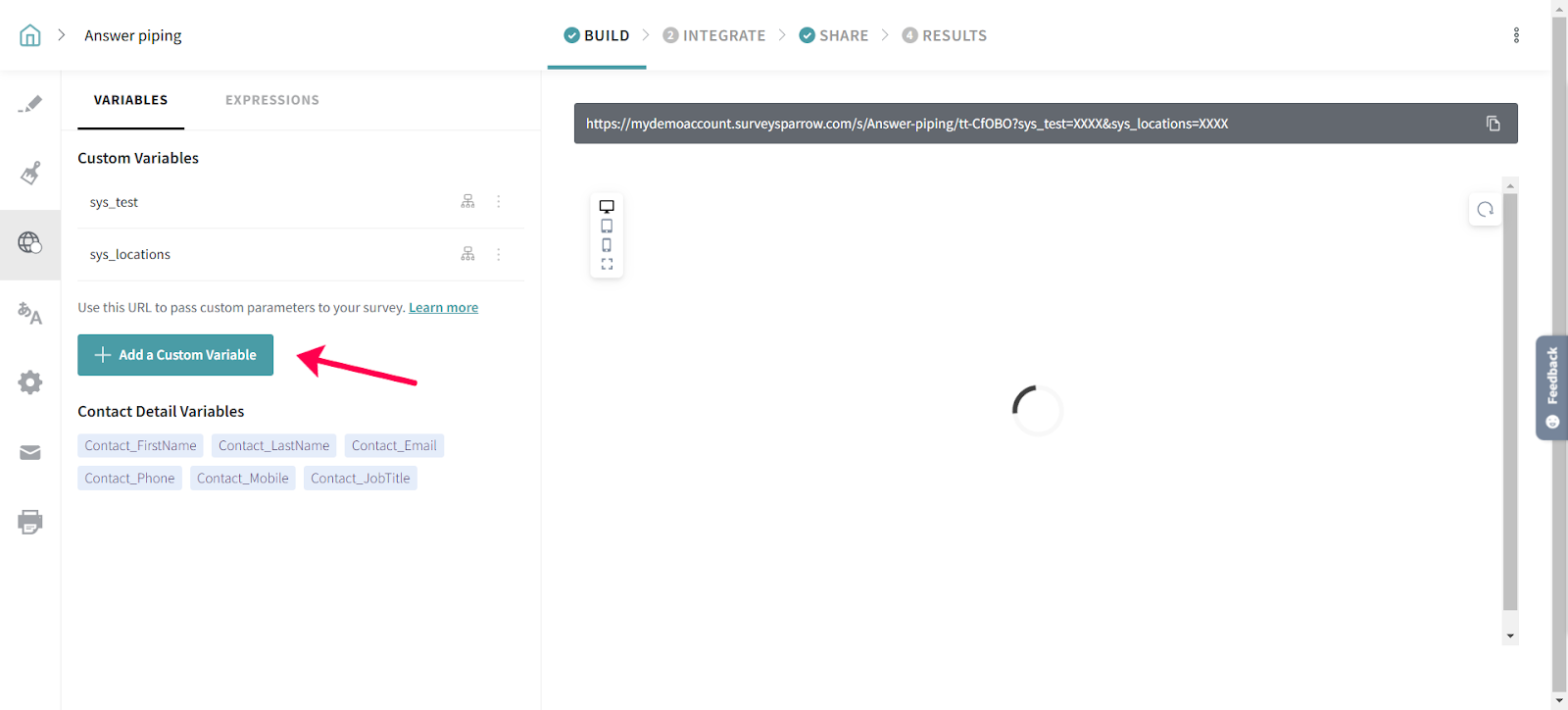Image resolution: width=1568 pixels, height=710 pixels.
Task: Go to the Integrate step
Action: point(714,35)
